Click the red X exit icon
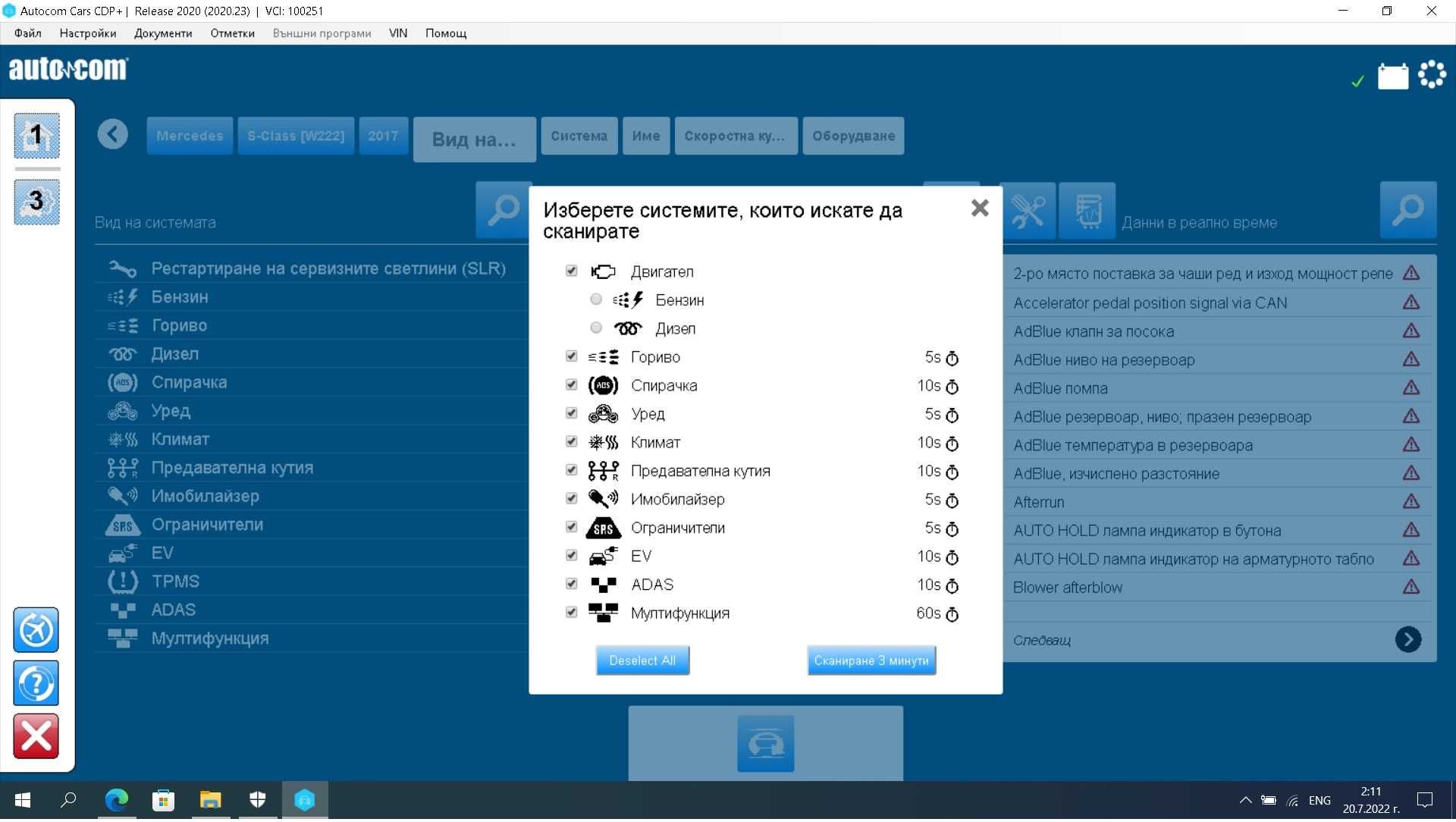Screen dimensions: 1456x822 click(36, 737)
